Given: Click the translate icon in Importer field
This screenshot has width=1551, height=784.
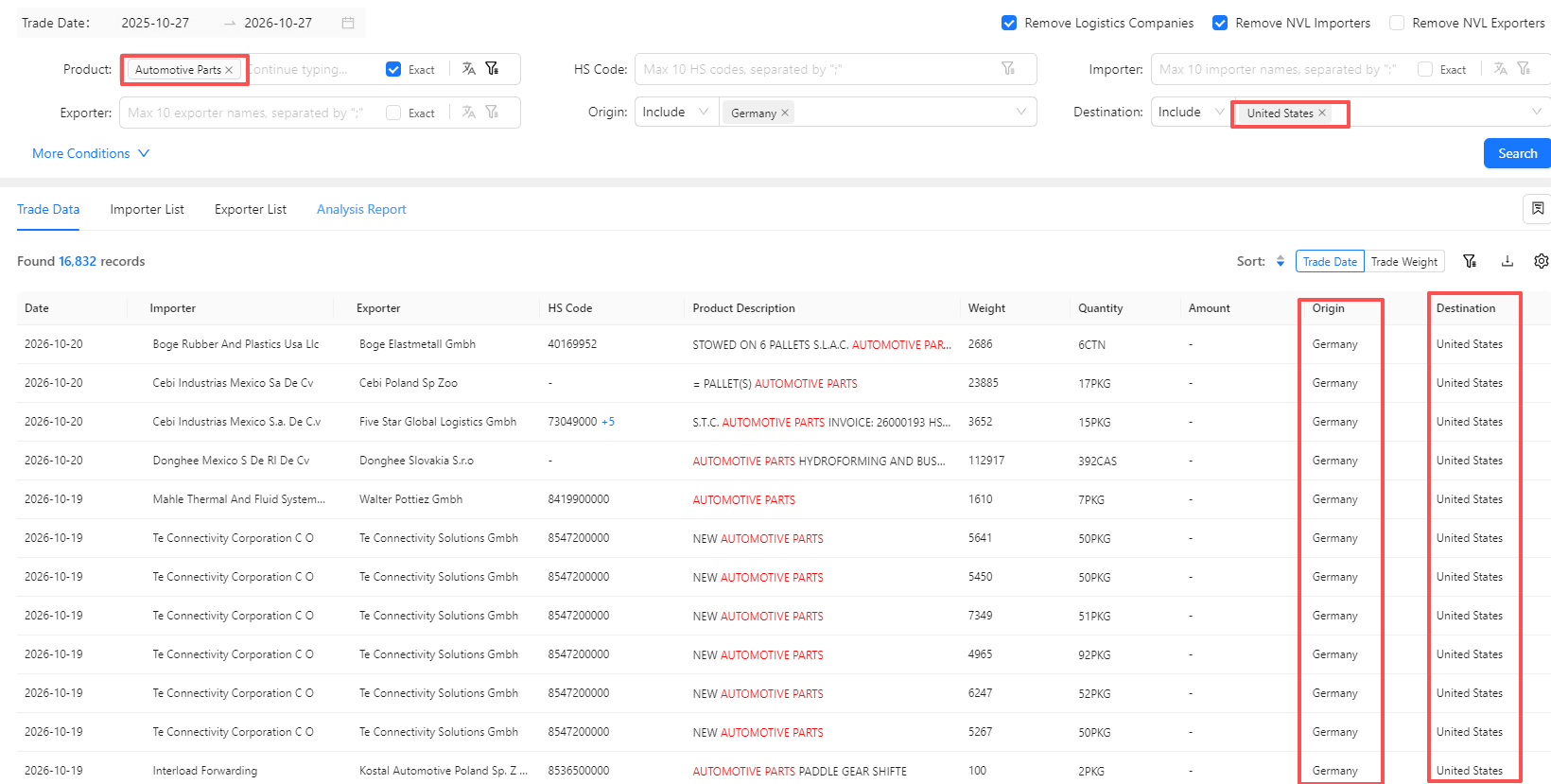Looking at the screenshot, I should (1501, 69).
